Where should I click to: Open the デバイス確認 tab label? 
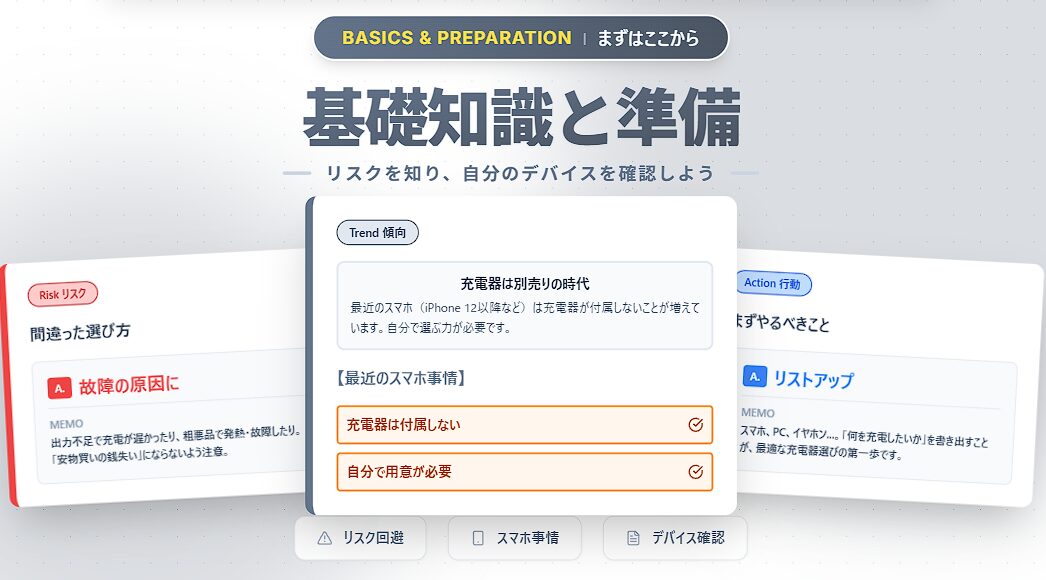[687, 538]
